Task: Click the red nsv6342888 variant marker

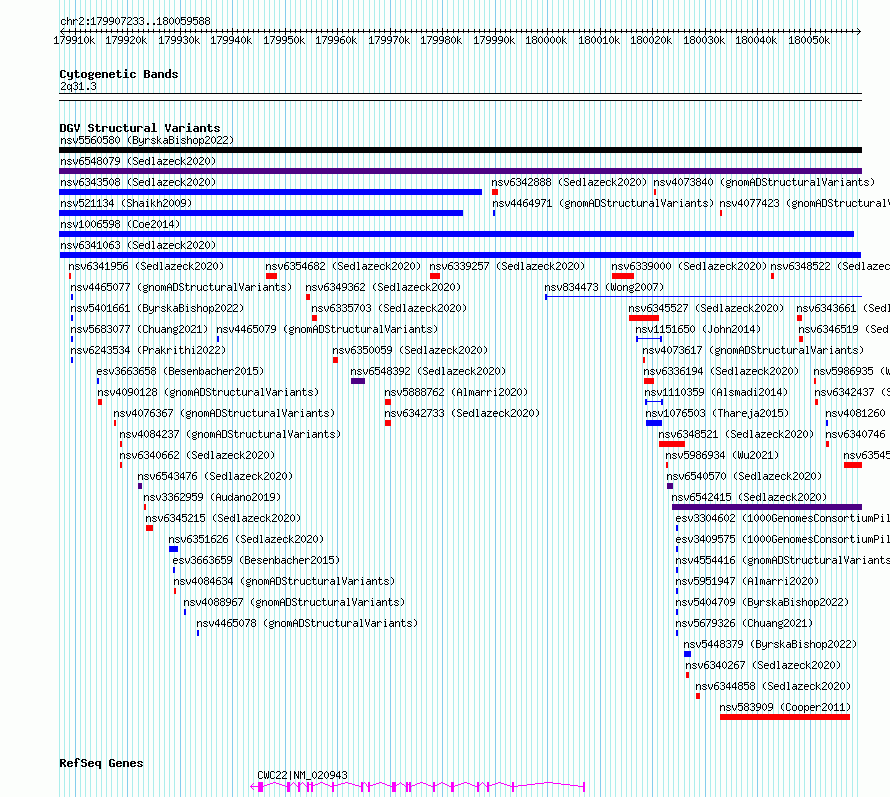Action: [495, 192]
